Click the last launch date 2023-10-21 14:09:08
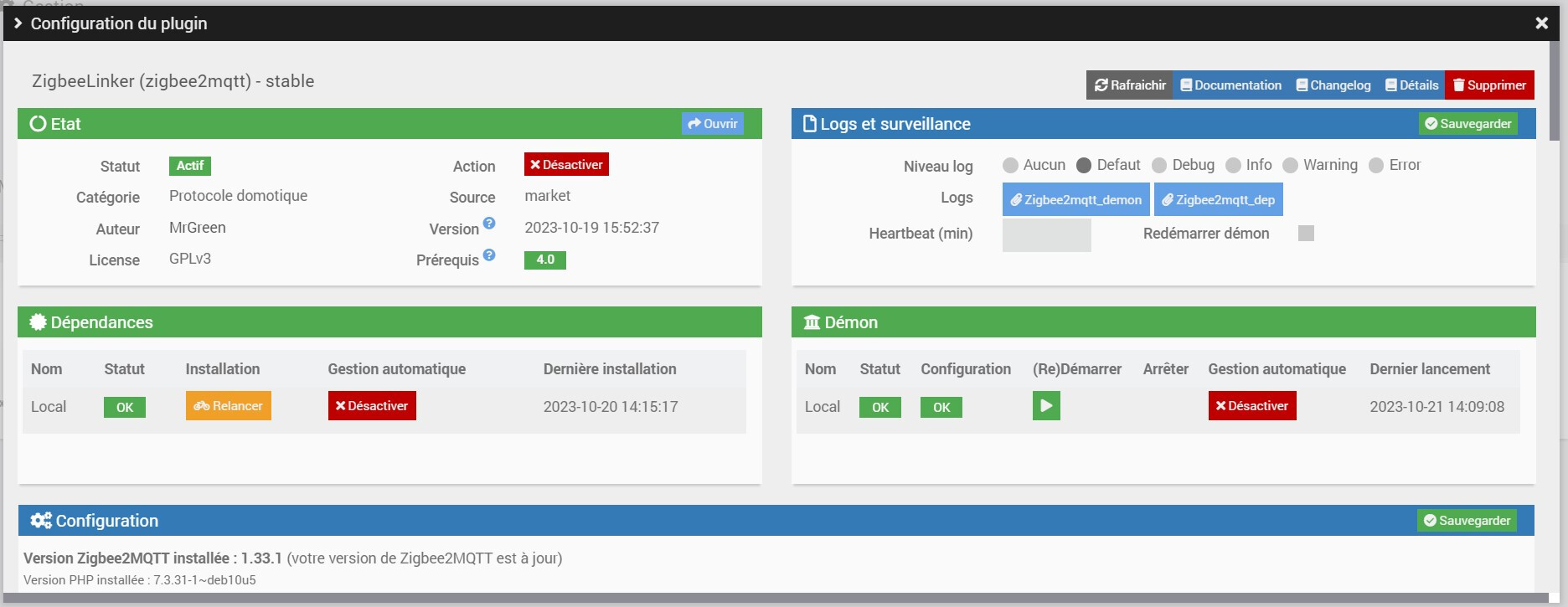This screenshot has width=1568, height=607. click(1437, 407)
